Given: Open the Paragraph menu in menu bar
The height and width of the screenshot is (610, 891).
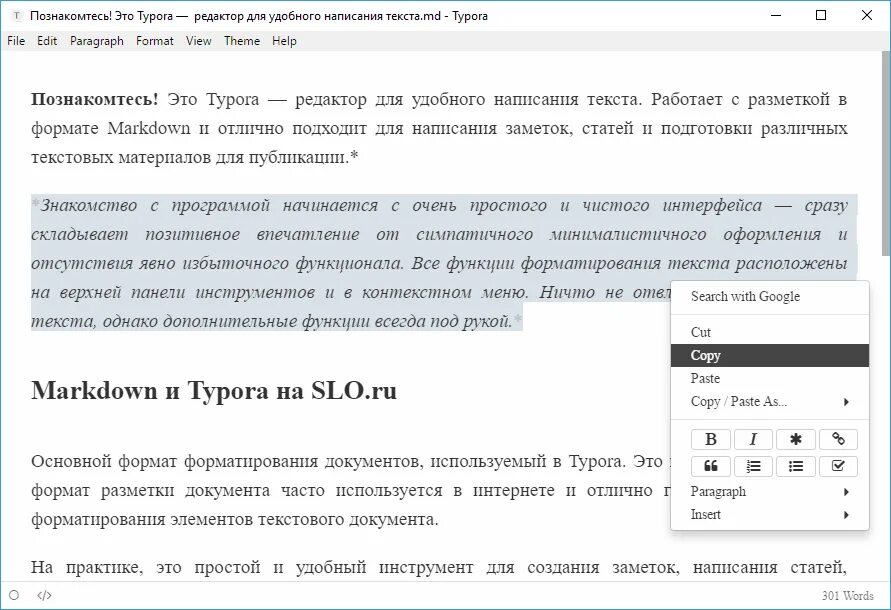Looking at the screenshot, I should pyautogui.click(x=97, y=41).
